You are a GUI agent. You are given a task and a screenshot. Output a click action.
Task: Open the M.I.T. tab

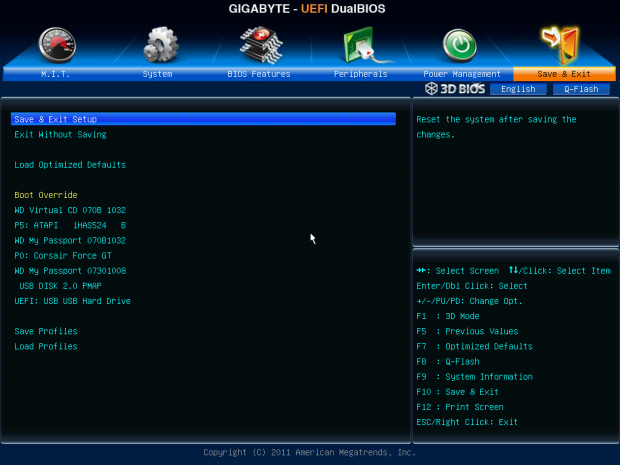(x=55, y=74)
